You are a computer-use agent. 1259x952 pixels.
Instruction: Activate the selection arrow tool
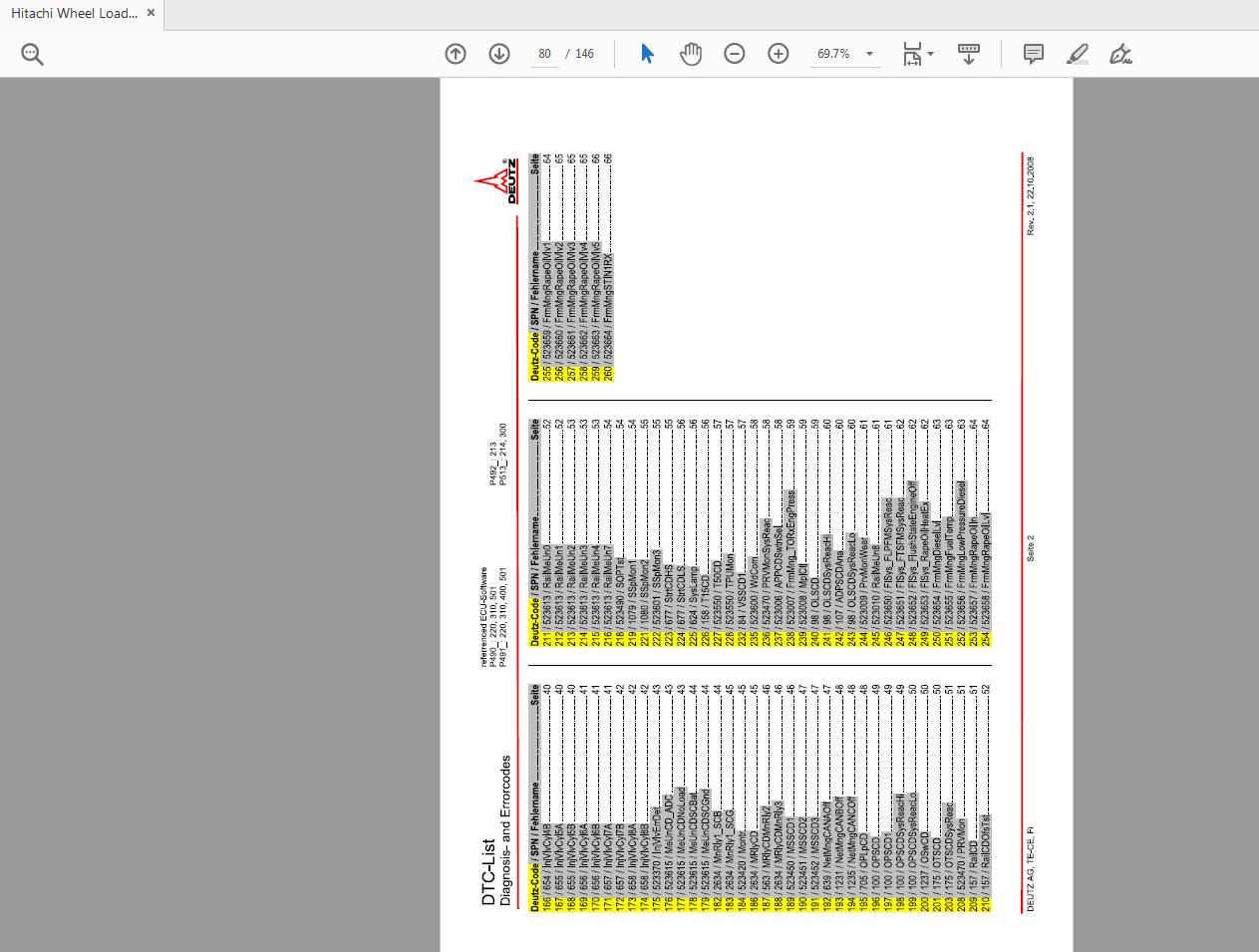pos(647,54)
